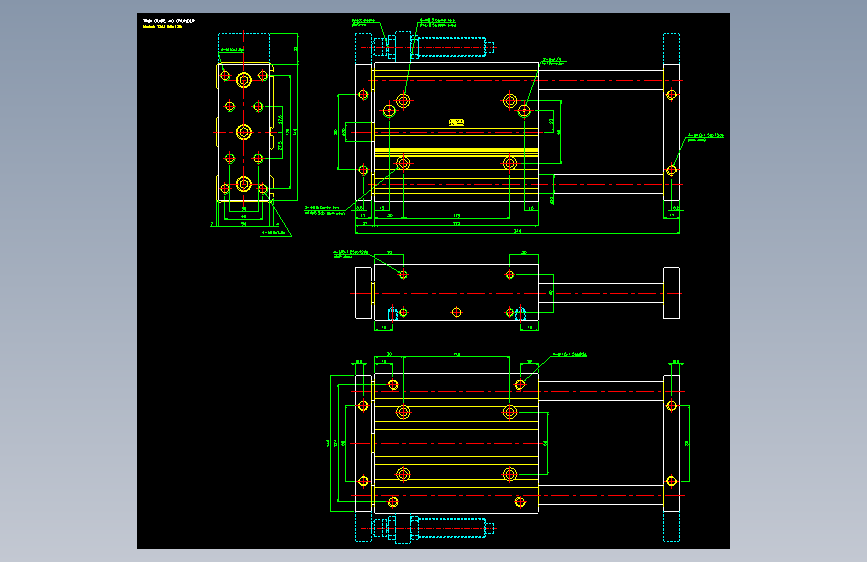Select upper guide rod in the front view
The image size is (867, 562).
tap(601, 80)
